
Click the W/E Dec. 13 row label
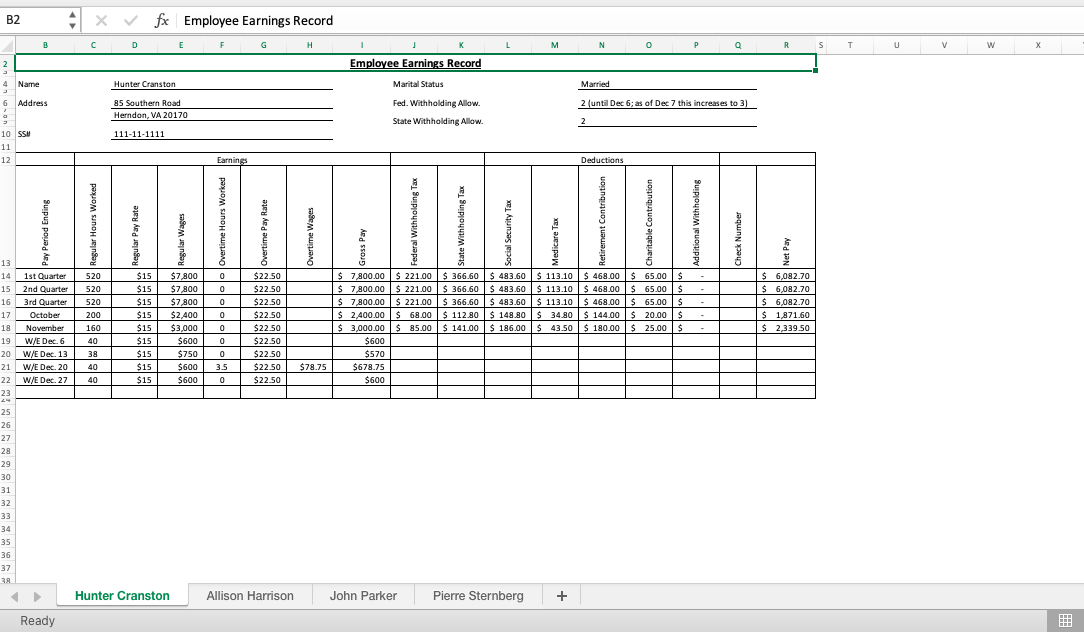tap(45, 354)
